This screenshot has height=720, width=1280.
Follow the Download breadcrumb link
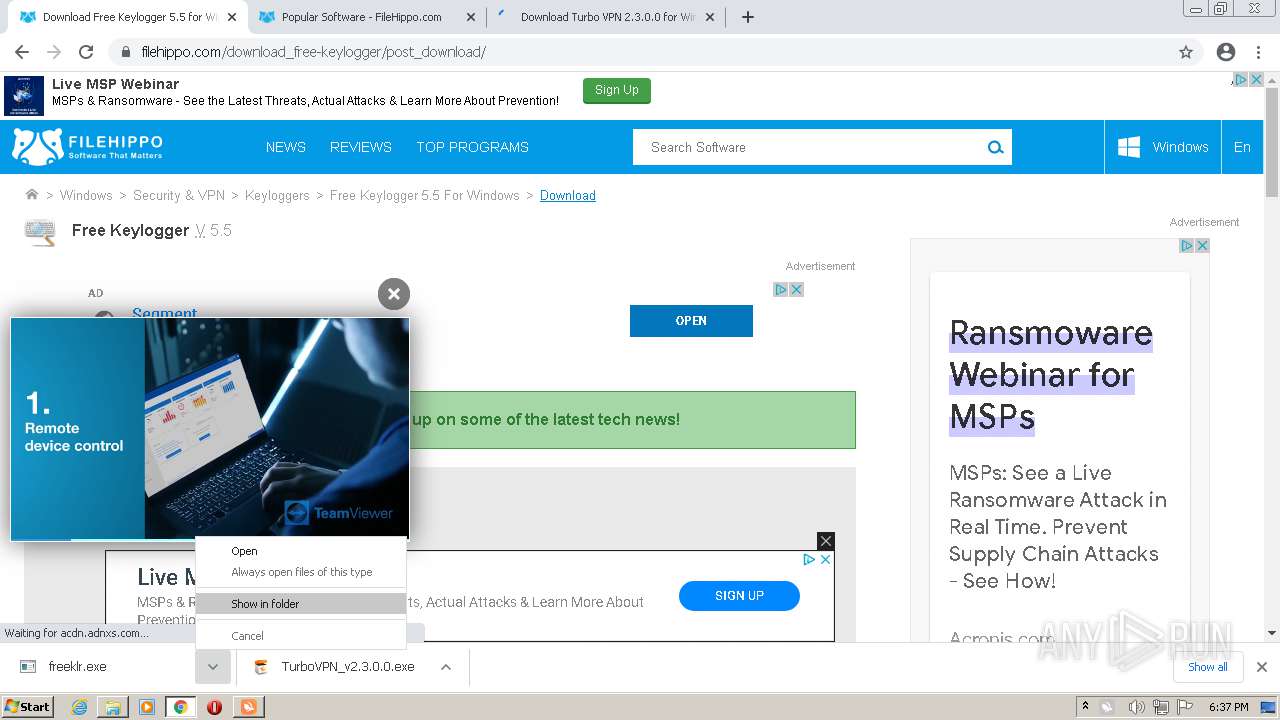(568, 195)
